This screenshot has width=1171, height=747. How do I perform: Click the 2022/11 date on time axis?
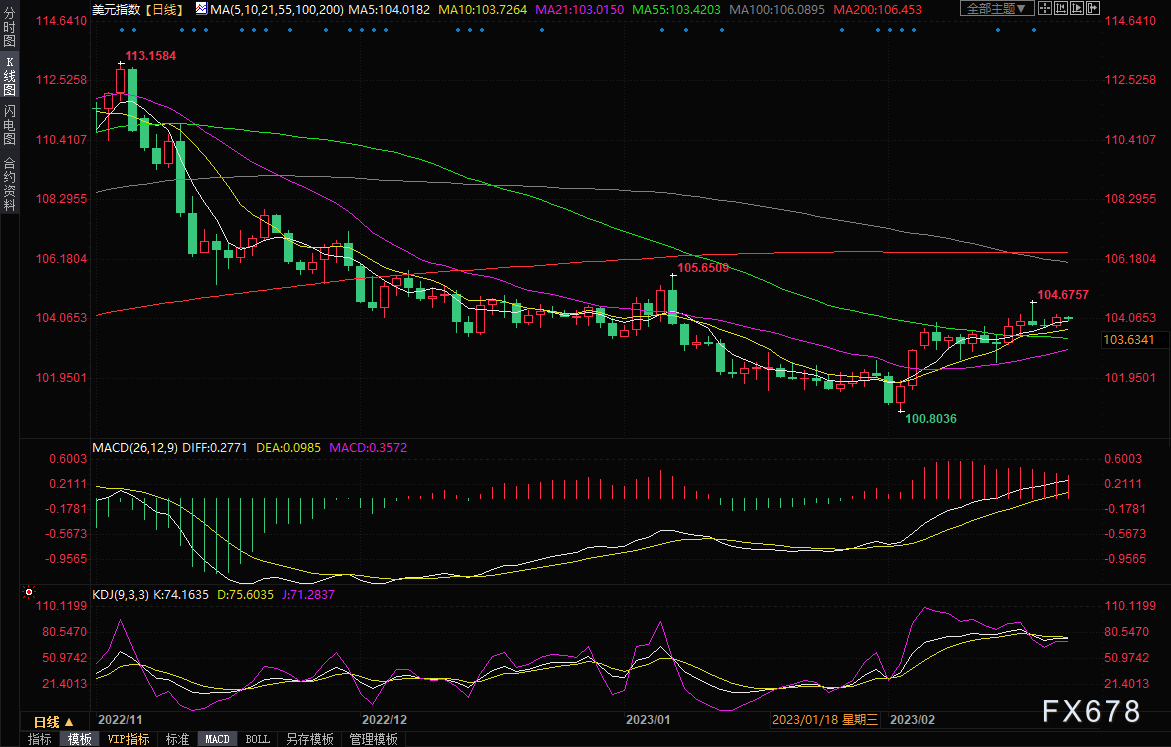[120, 719]
